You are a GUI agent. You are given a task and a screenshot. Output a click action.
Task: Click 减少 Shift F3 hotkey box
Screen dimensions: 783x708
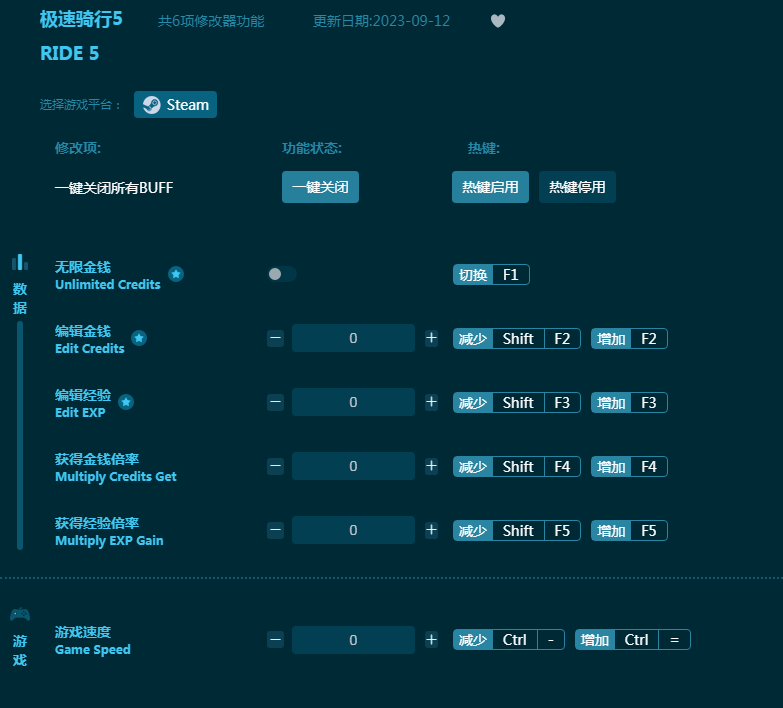(x=516, y=402)
